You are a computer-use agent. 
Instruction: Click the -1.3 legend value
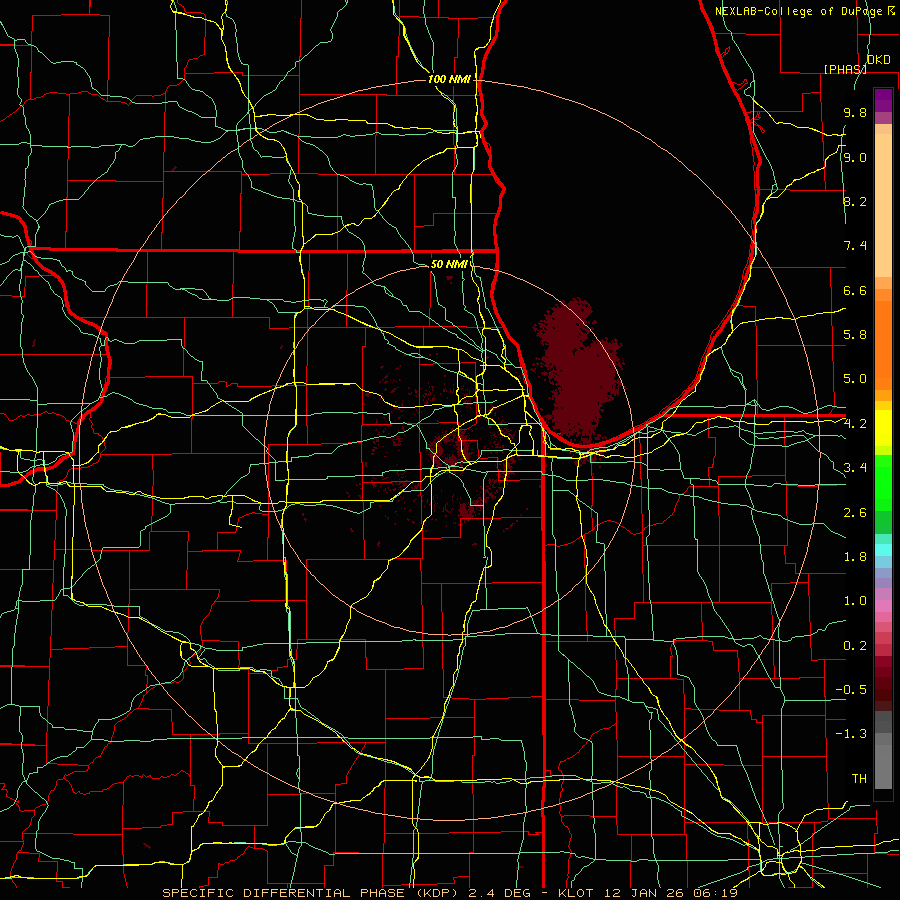pyautogui.click(x=851, y=734)
